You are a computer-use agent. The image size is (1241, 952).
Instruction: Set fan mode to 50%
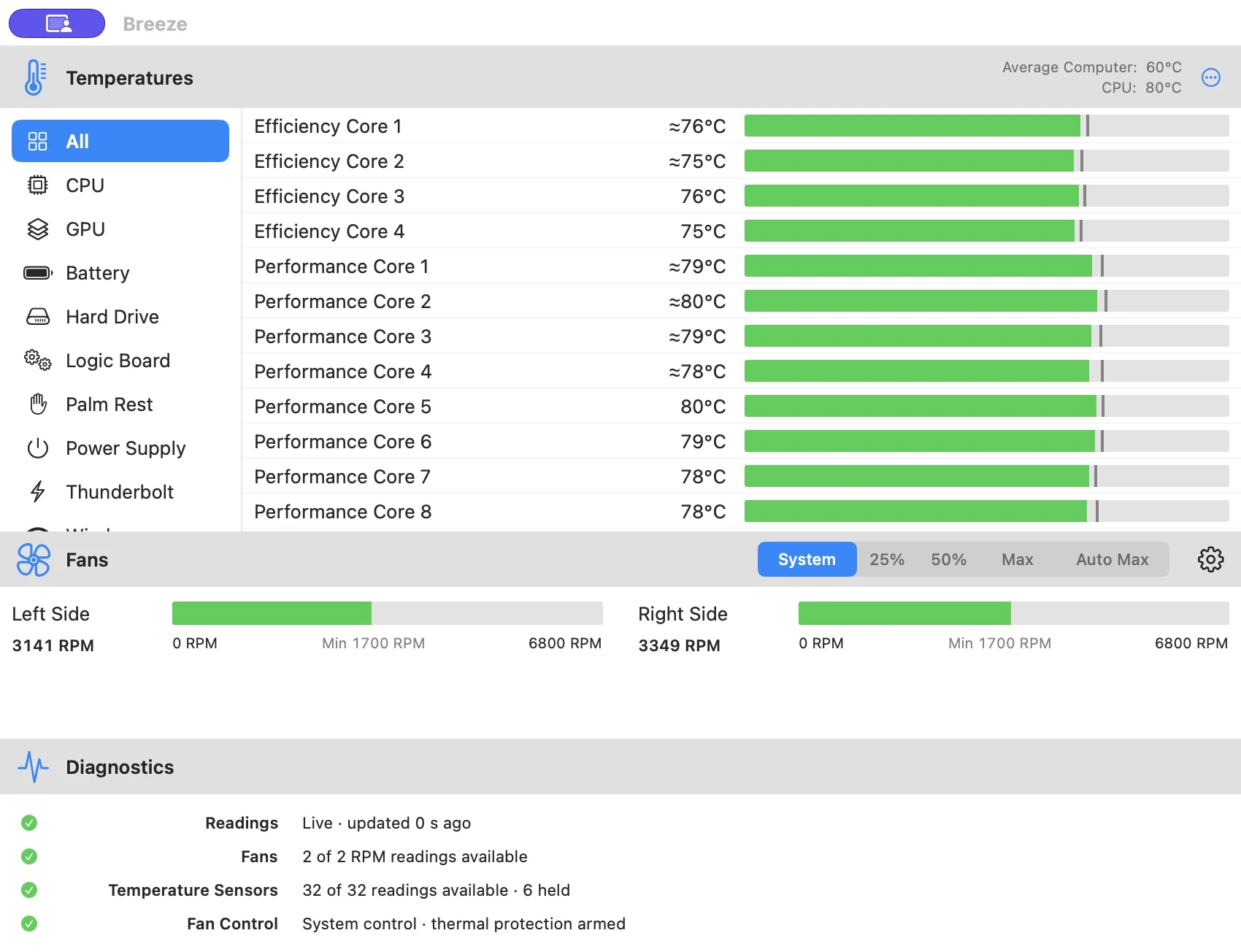pos(948,559)
